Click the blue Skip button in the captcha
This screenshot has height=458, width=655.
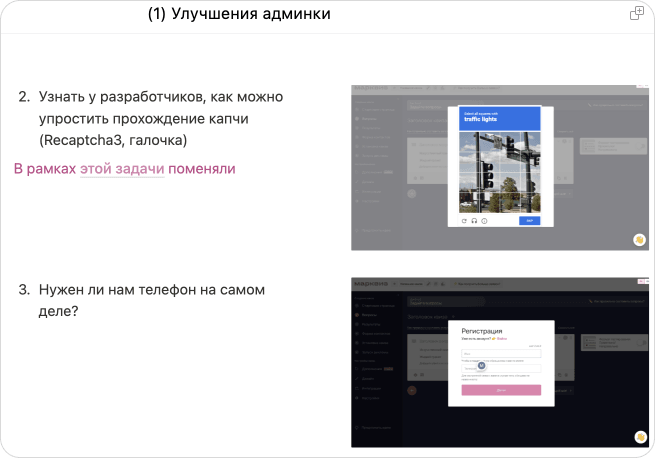click(529, 221)
